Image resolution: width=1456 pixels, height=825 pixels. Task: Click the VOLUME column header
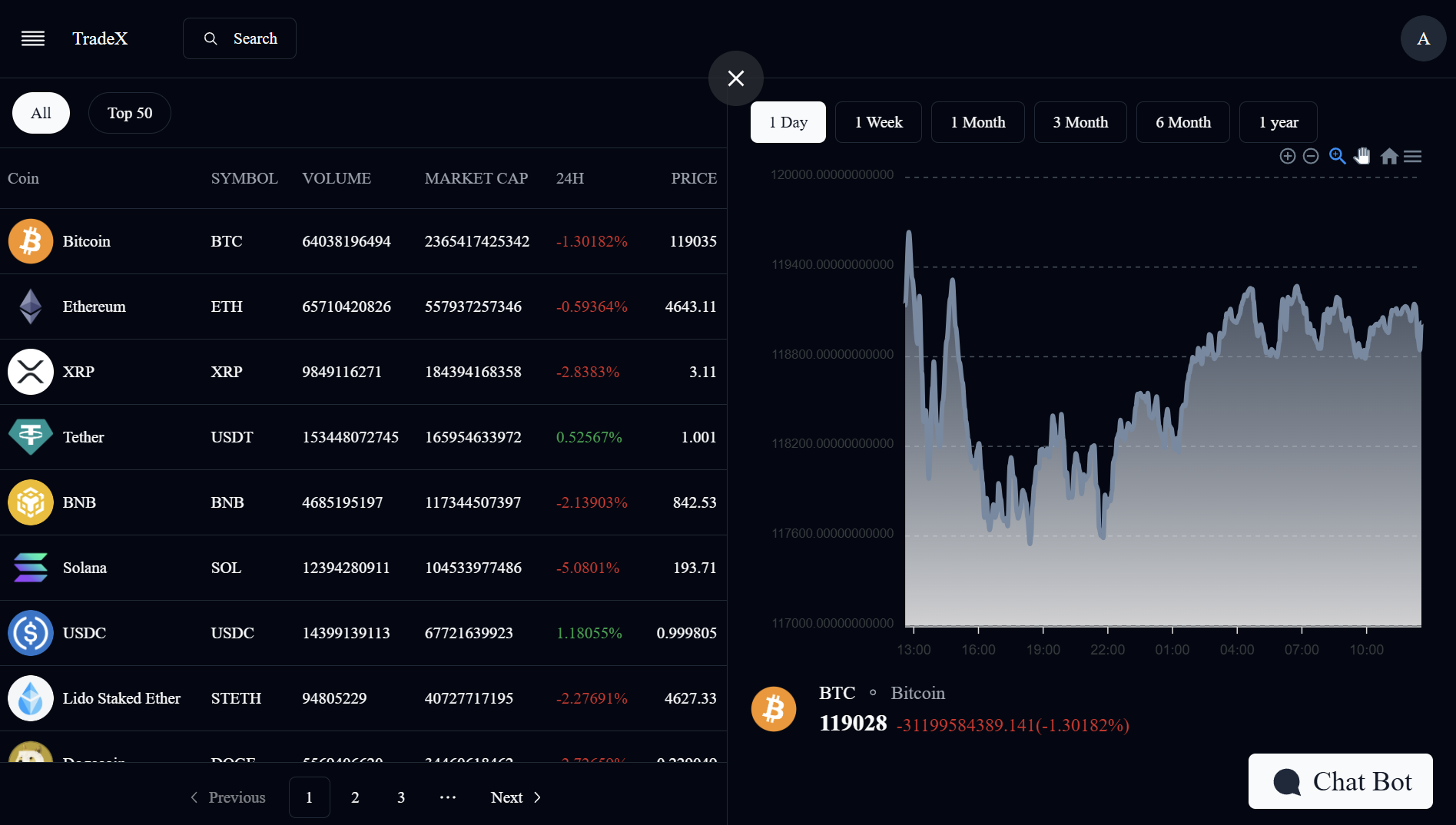pos(337,178)
